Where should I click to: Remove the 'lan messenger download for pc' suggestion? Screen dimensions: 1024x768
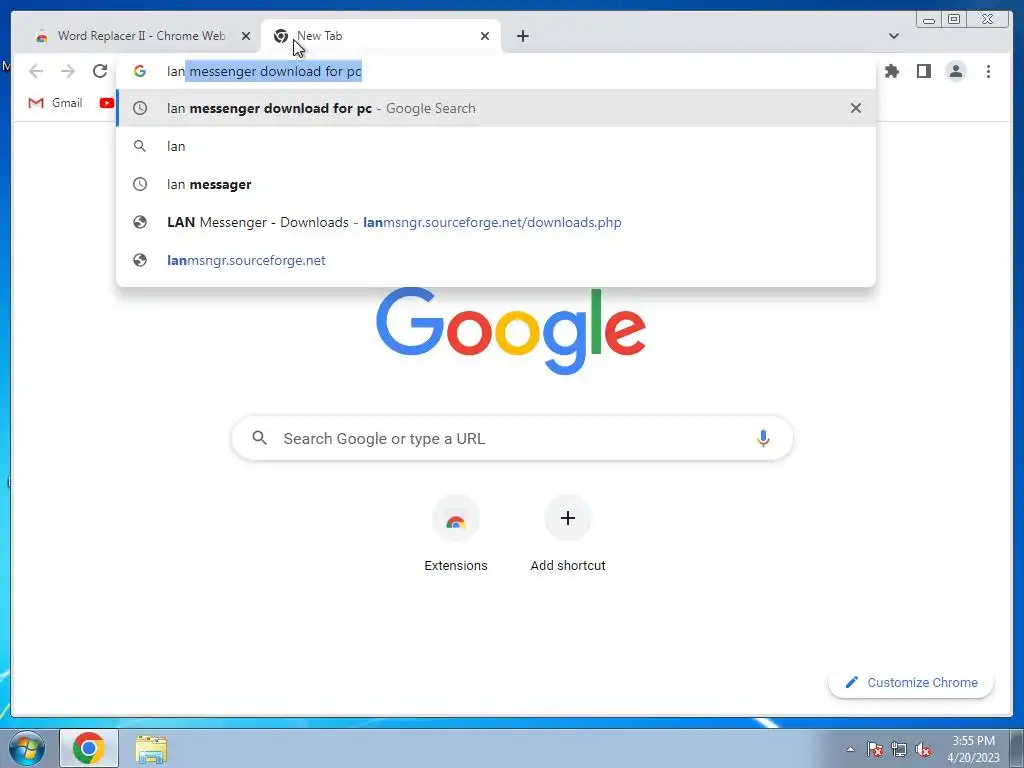(856, 108)
